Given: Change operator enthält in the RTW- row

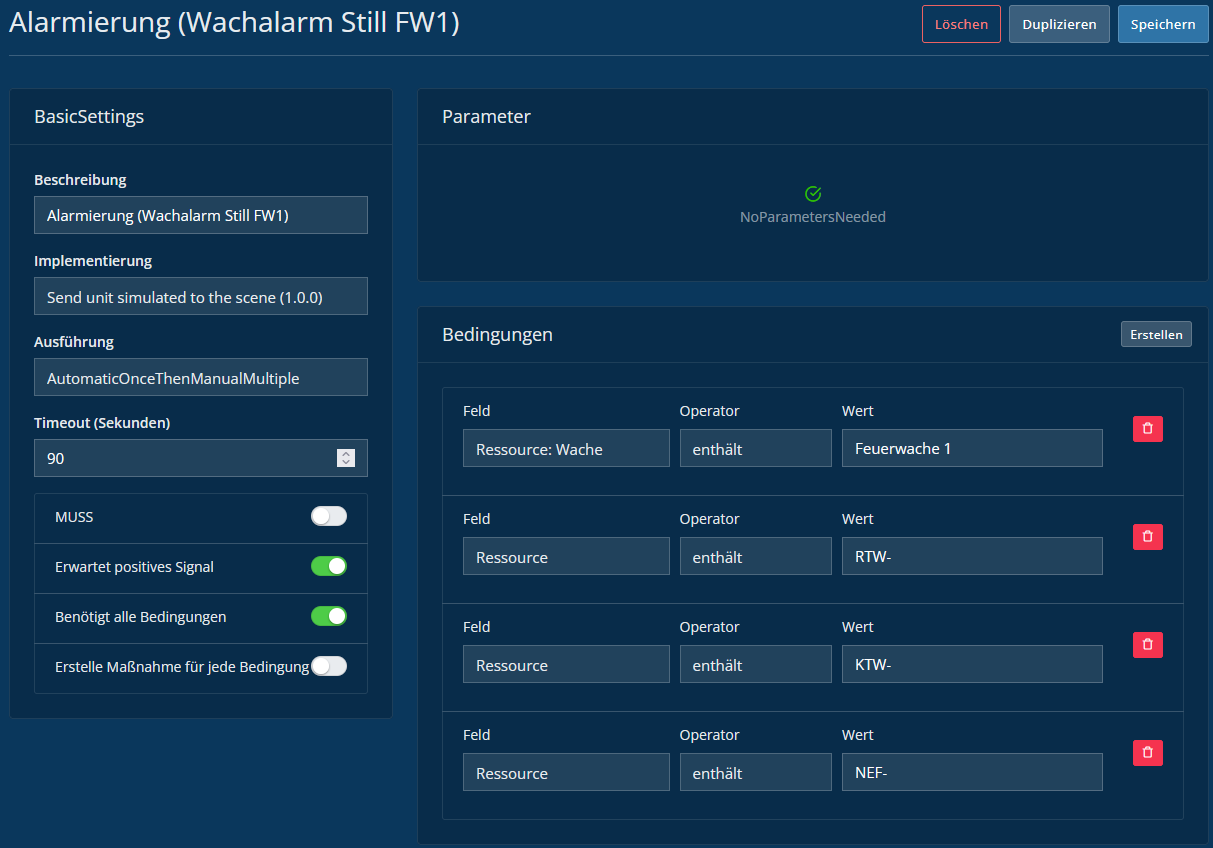Looking at the screenshot, I should click(755, 557).
